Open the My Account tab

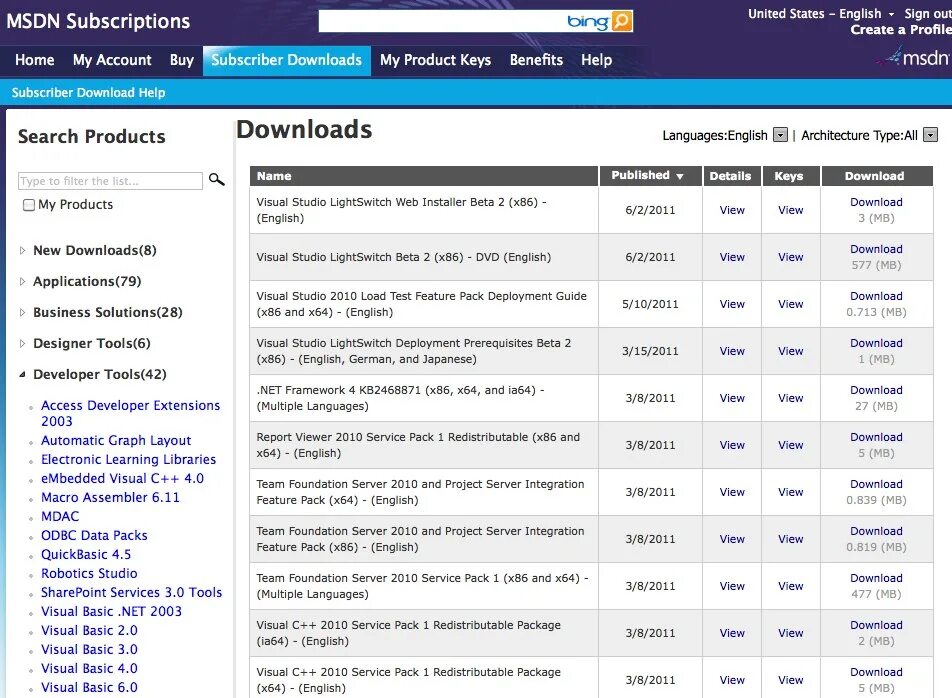(112, 60)
